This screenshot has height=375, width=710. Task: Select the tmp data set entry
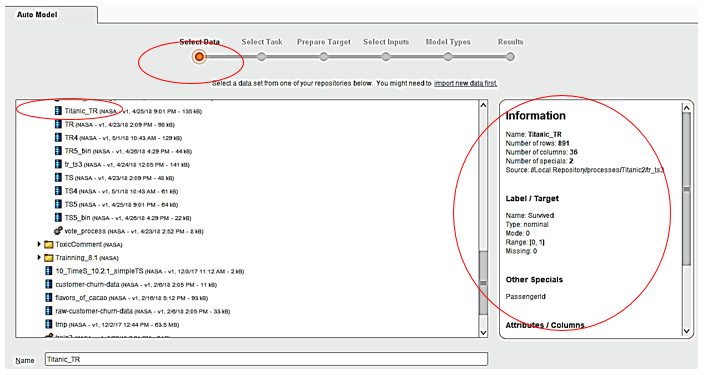(117, 325)
